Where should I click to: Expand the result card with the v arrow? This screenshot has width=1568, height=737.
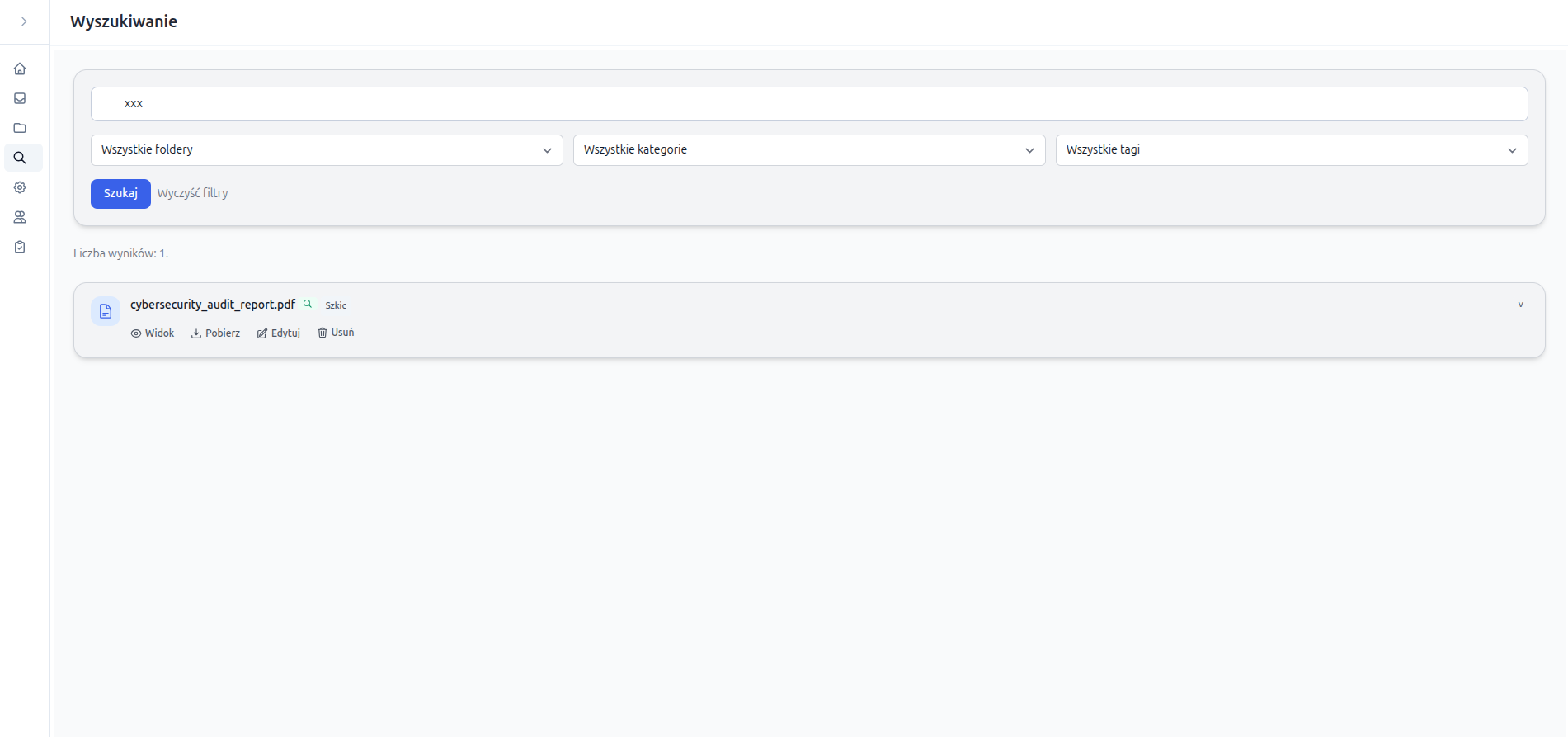click(1521, 305)
